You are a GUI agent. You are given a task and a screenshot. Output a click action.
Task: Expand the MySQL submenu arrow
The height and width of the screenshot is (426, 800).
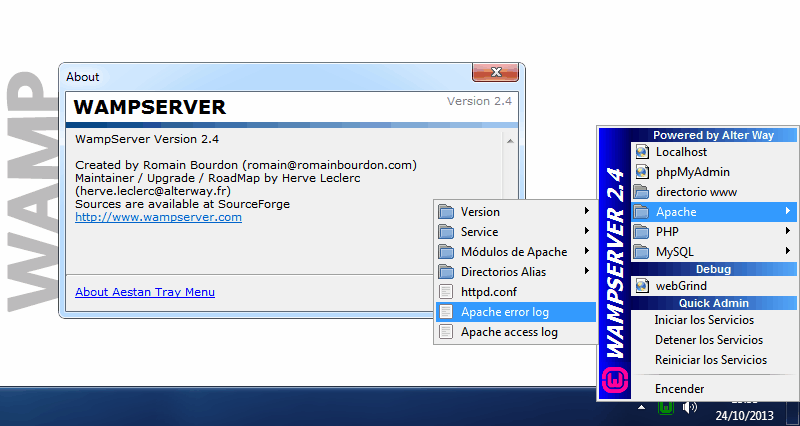tap(789, 251)
